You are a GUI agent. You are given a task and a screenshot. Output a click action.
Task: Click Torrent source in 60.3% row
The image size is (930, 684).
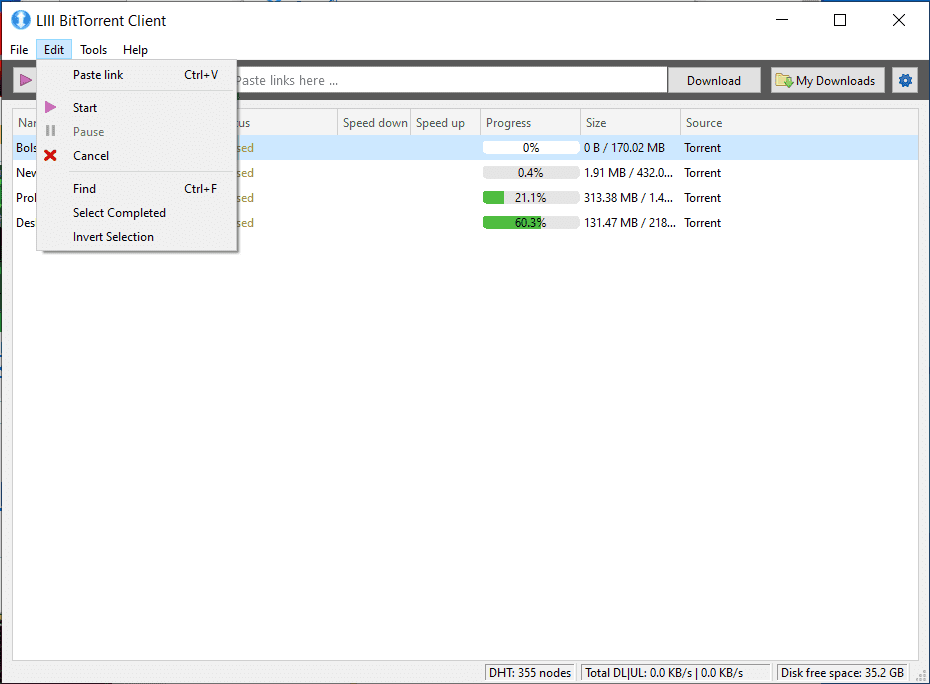pos(702,222)
